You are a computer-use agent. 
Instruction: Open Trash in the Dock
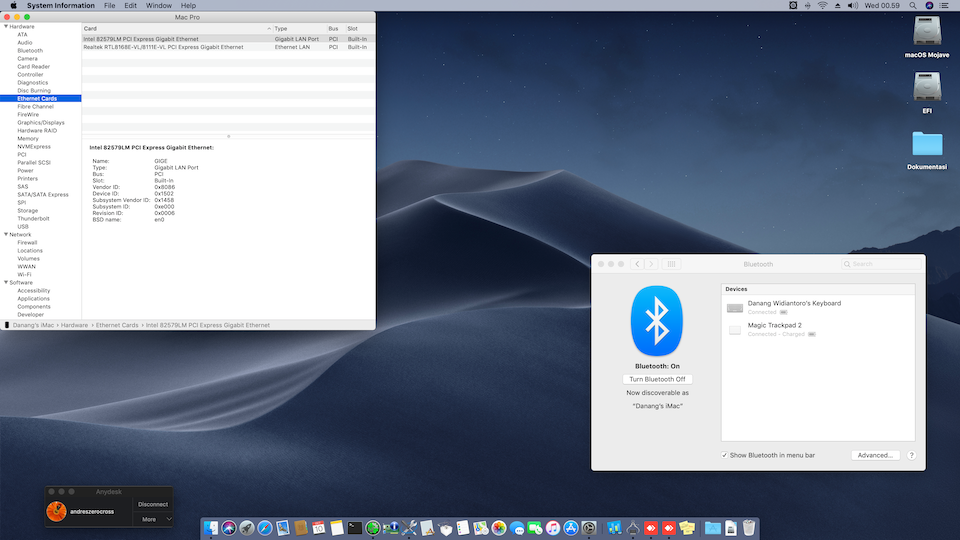pos(748,527)
